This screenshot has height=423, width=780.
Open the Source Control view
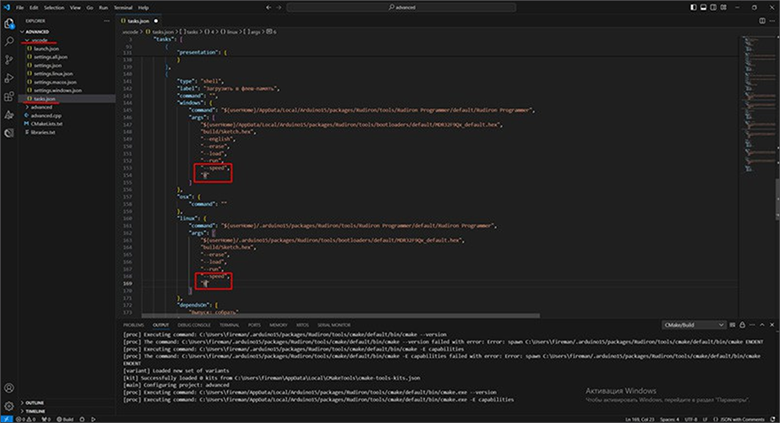pos(9,60)
